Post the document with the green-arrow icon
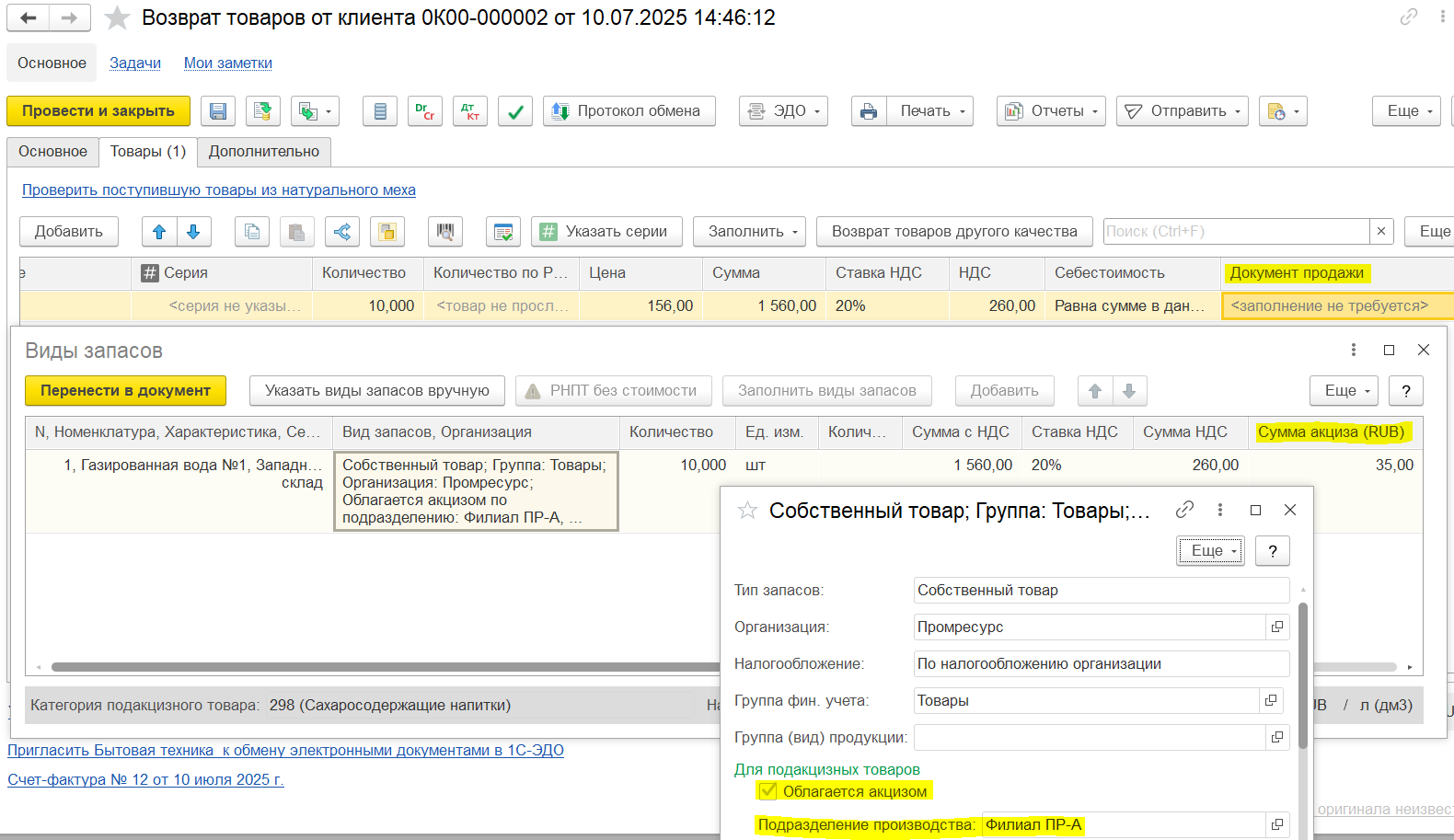This screenshot has height=840, width=1454. [x=263, y=111]
